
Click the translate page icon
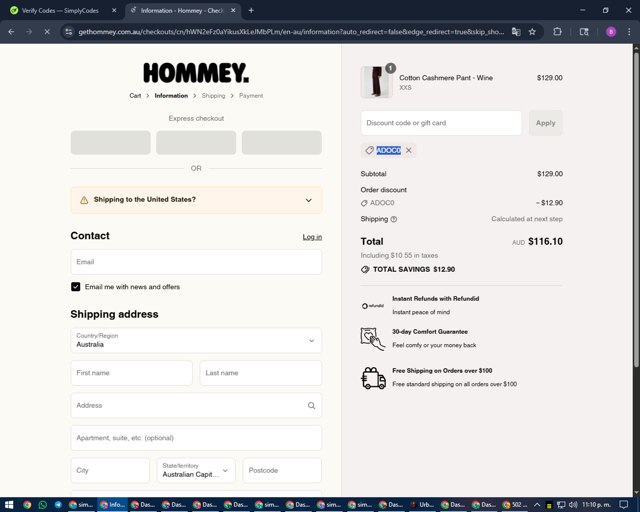tap(516, 31)
